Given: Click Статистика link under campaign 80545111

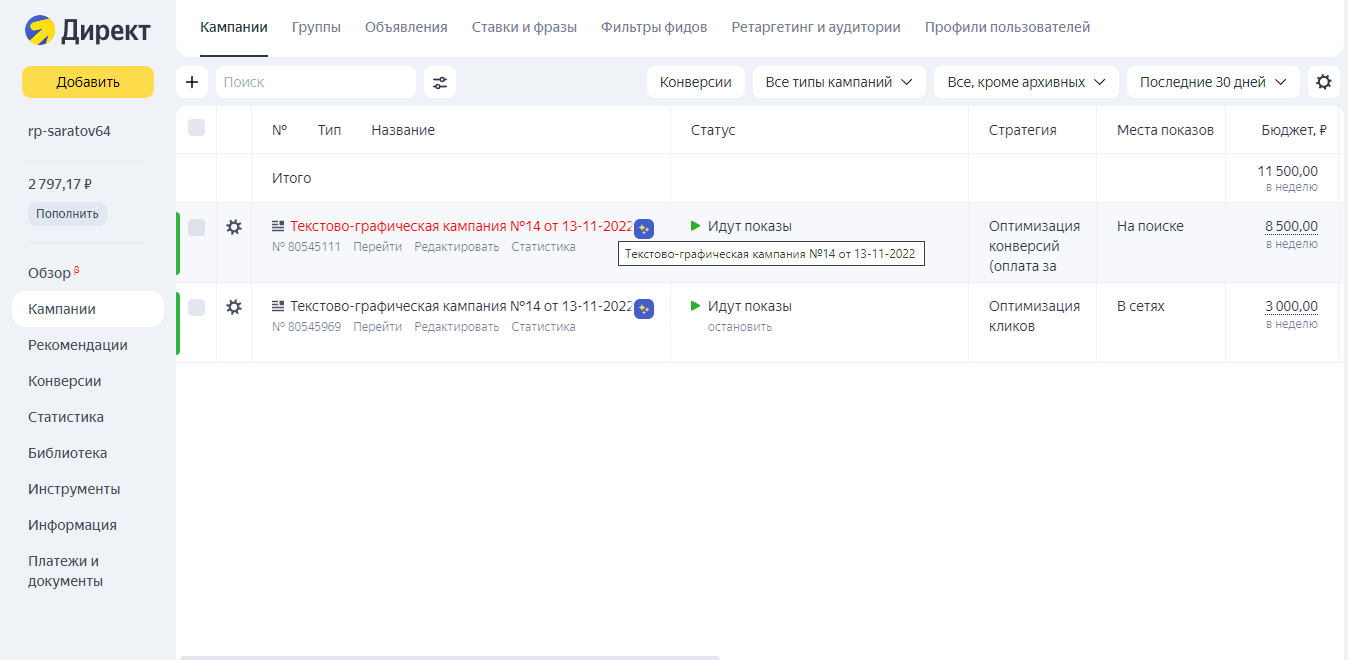Looking at the screenshot, I should (x=543, y=247).
